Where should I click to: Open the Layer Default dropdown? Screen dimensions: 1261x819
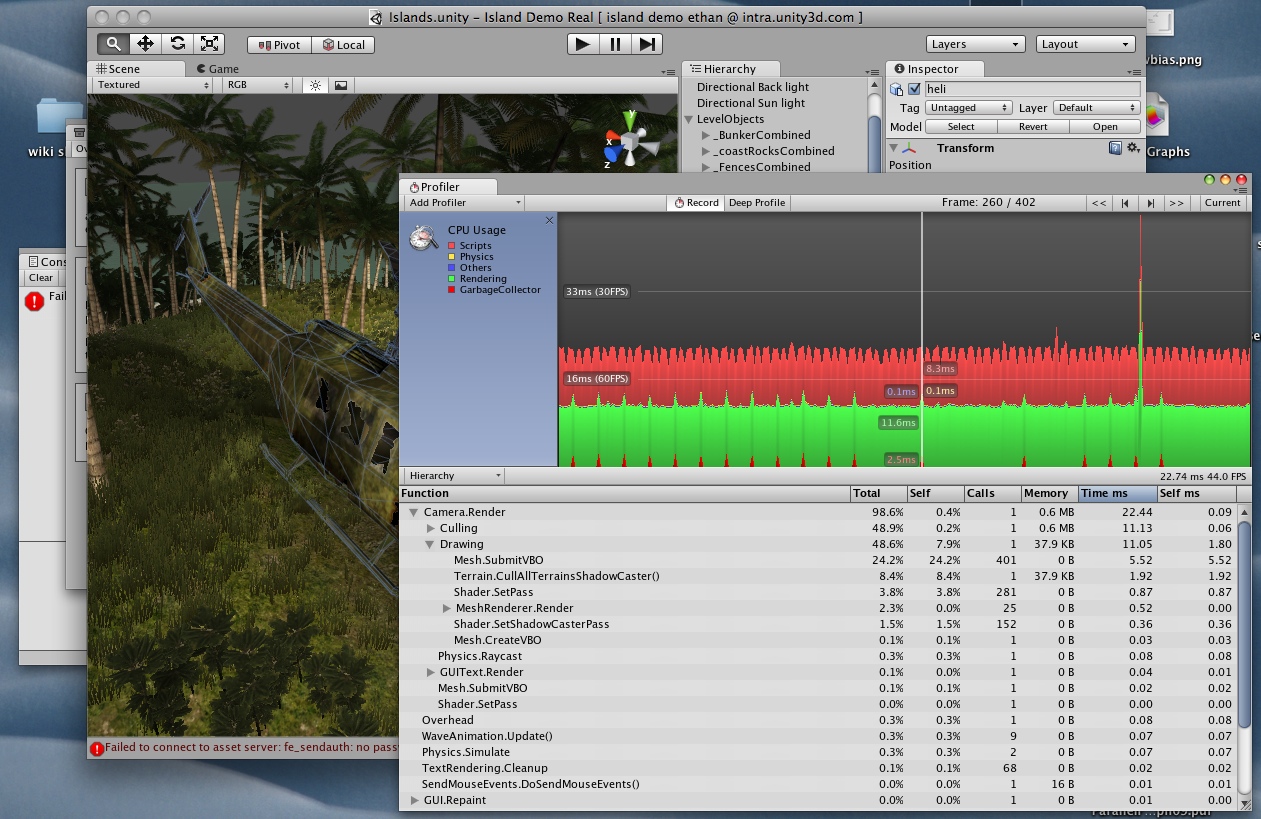tap(1096, 108)
